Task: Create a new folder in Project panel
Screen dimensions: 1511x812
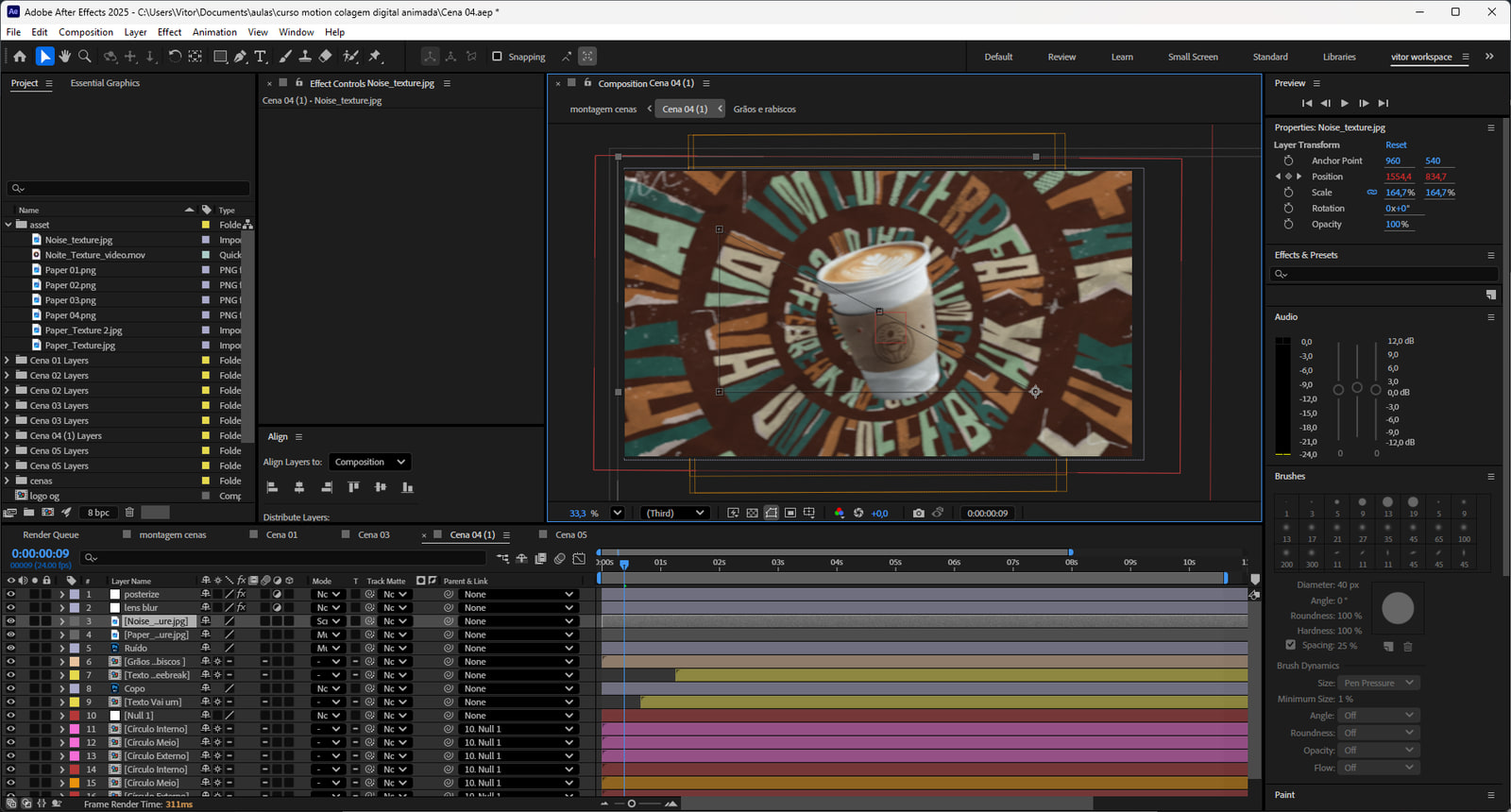Action: point(29,512)
